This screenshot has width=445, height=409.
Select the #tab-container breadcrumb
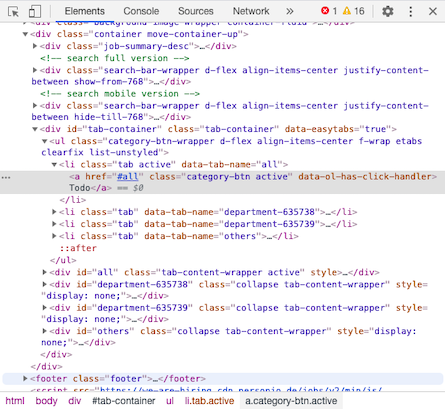pos(124,401)
